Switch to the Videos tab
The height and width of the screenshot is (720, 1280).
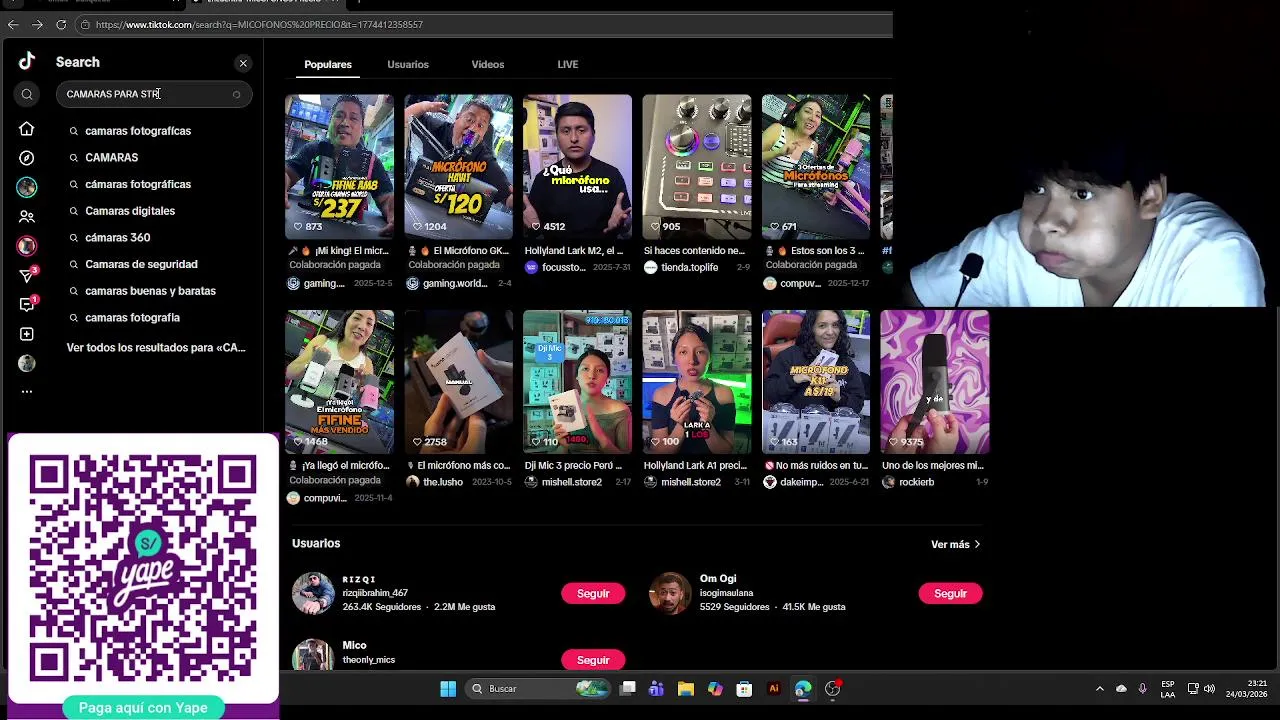point(488,65)
